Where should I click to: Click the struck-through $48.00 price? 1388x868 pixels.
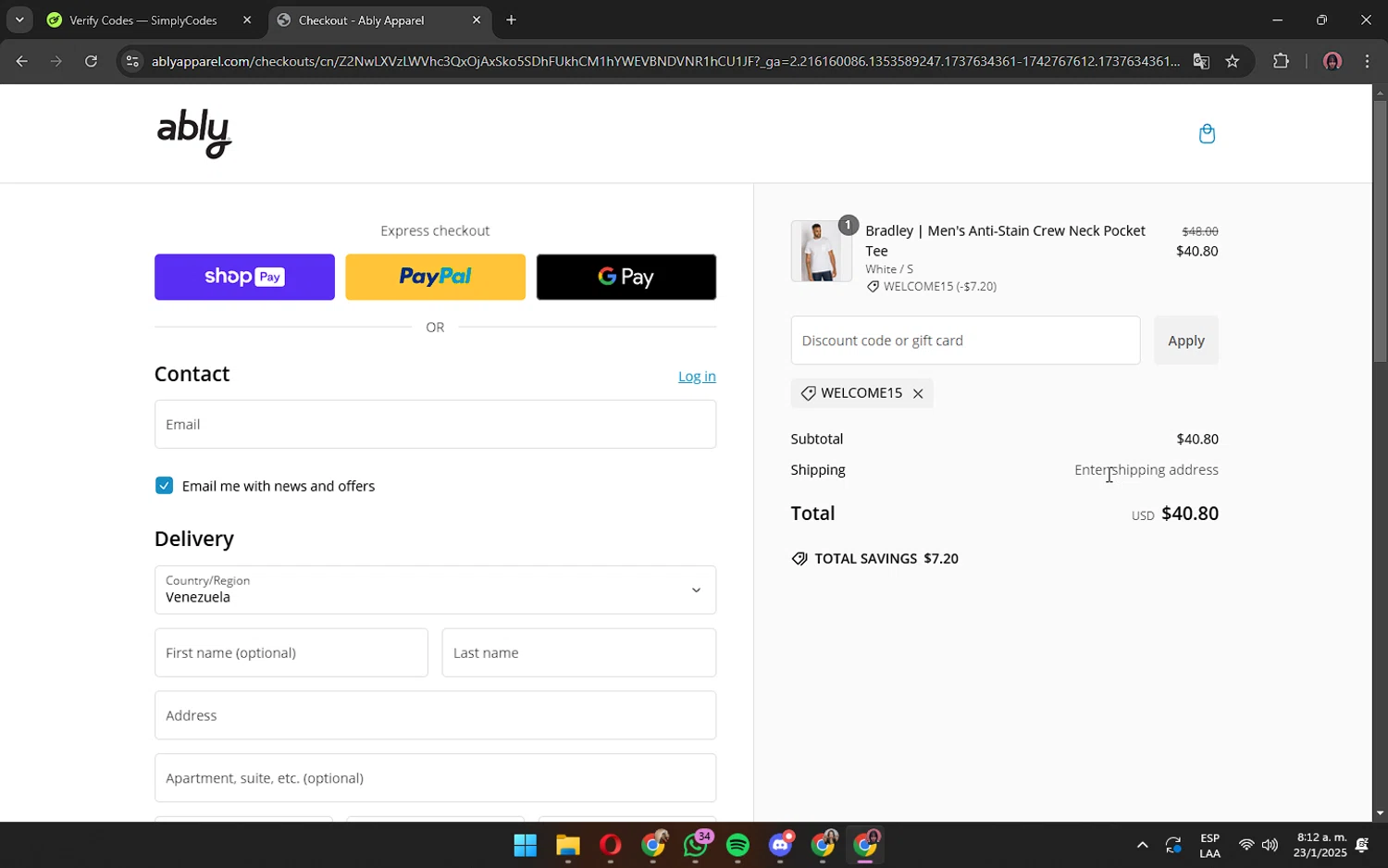tap(1200, 231)
